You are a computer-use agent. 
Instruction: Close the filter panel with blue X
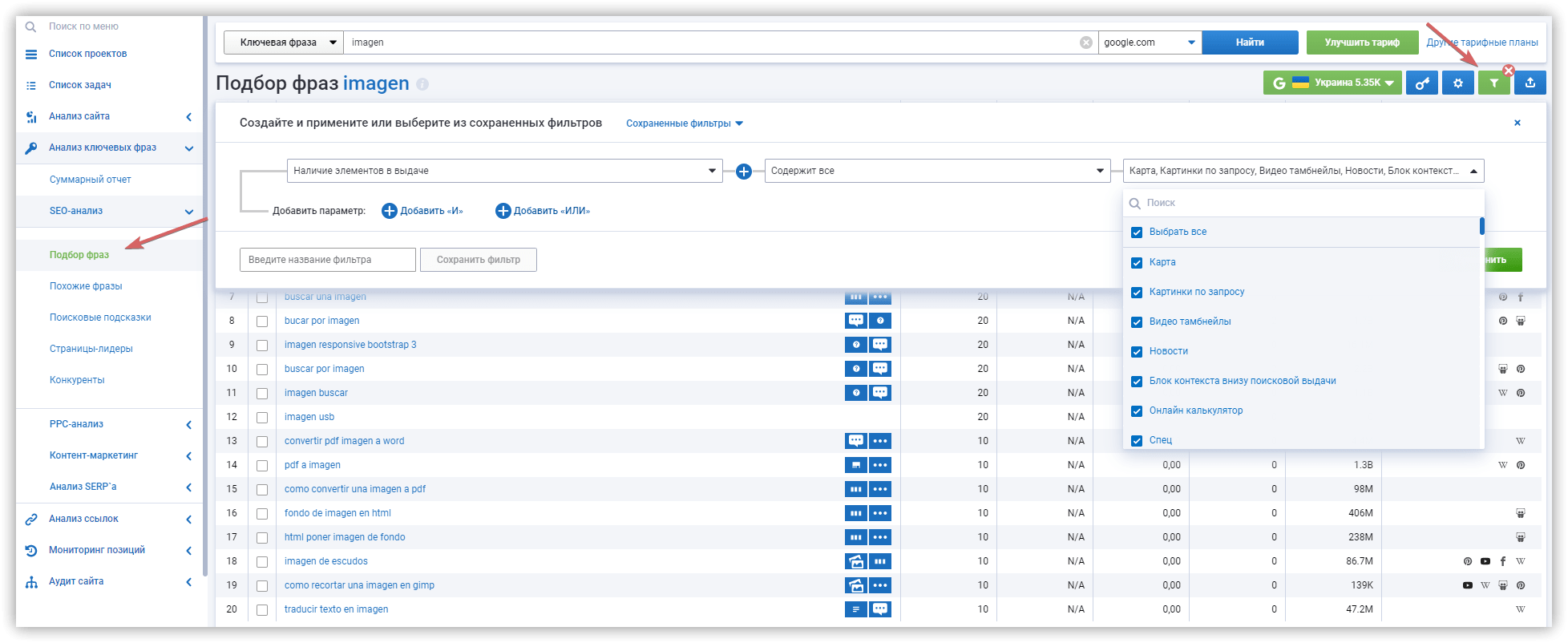(1517, 123)
